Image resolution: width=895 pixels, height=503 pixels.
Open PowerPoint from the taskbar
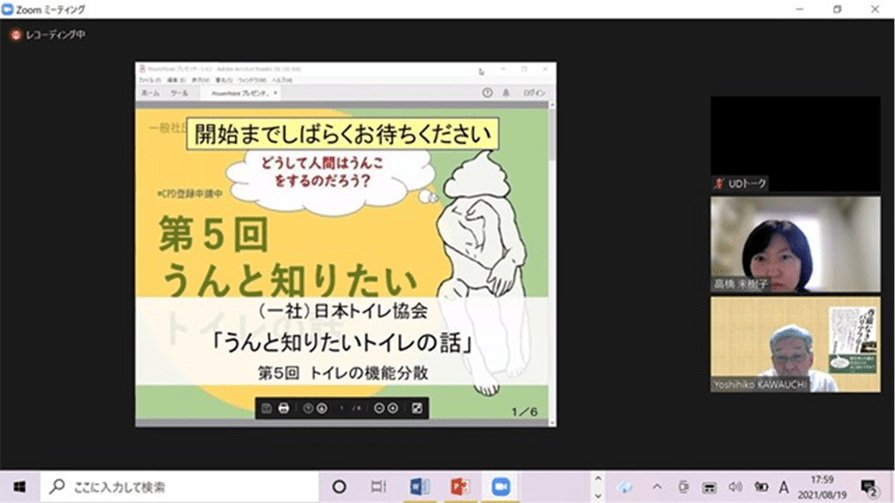(x=460, y=486)
